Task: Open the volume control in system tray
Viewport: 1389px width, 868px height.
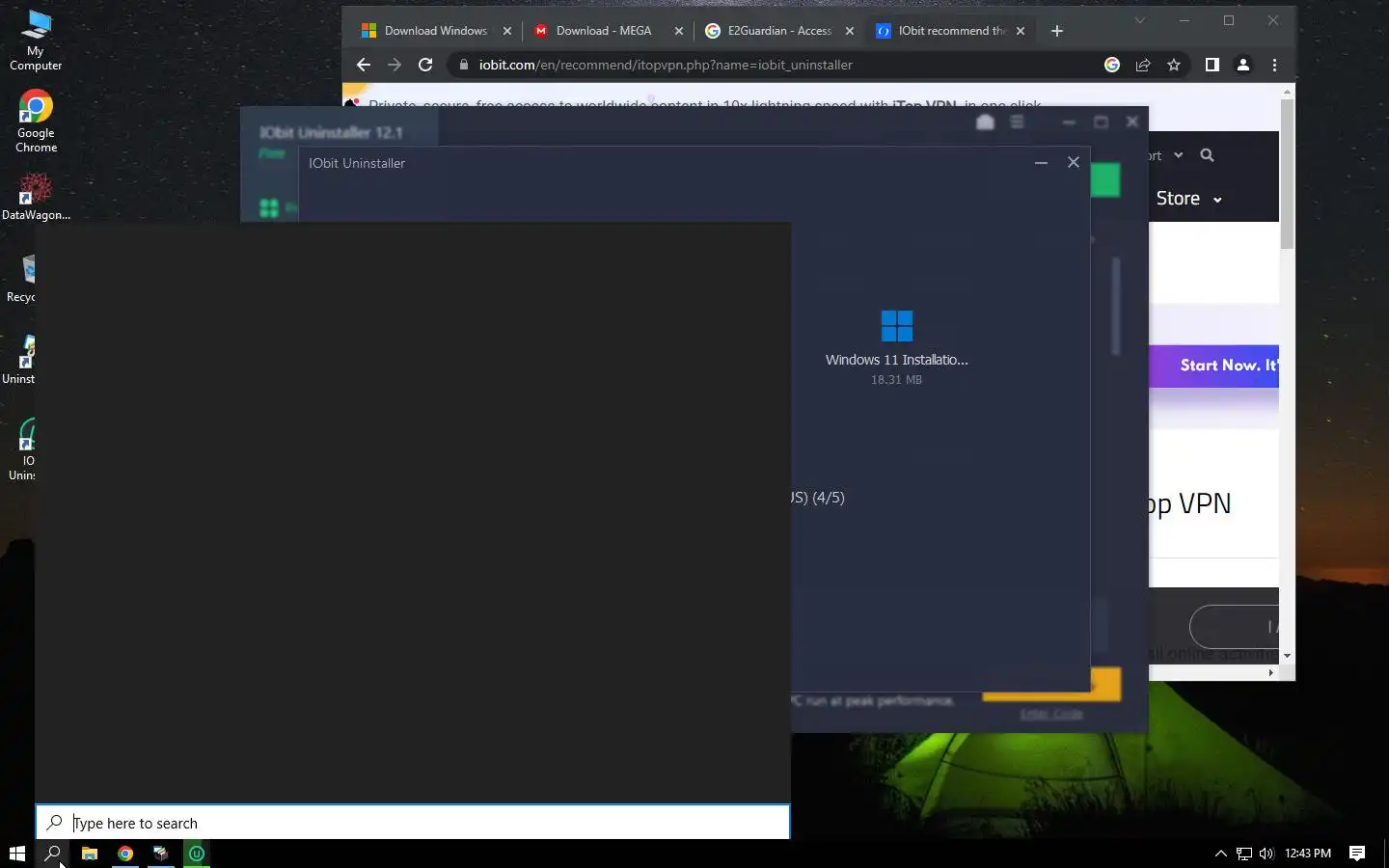Action: [x=1266, y=854]
